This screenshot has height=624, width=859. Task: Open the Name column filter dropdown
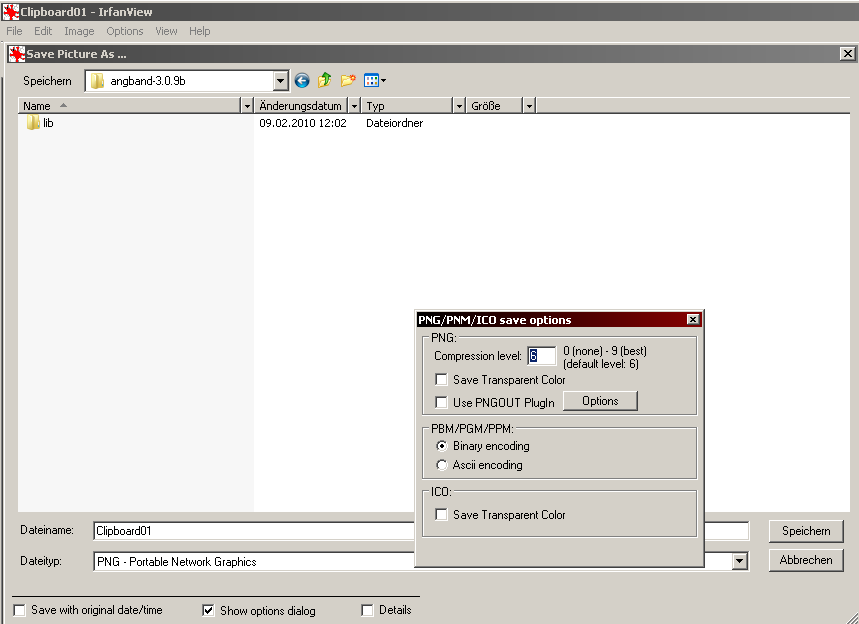(x=247, y=105)
